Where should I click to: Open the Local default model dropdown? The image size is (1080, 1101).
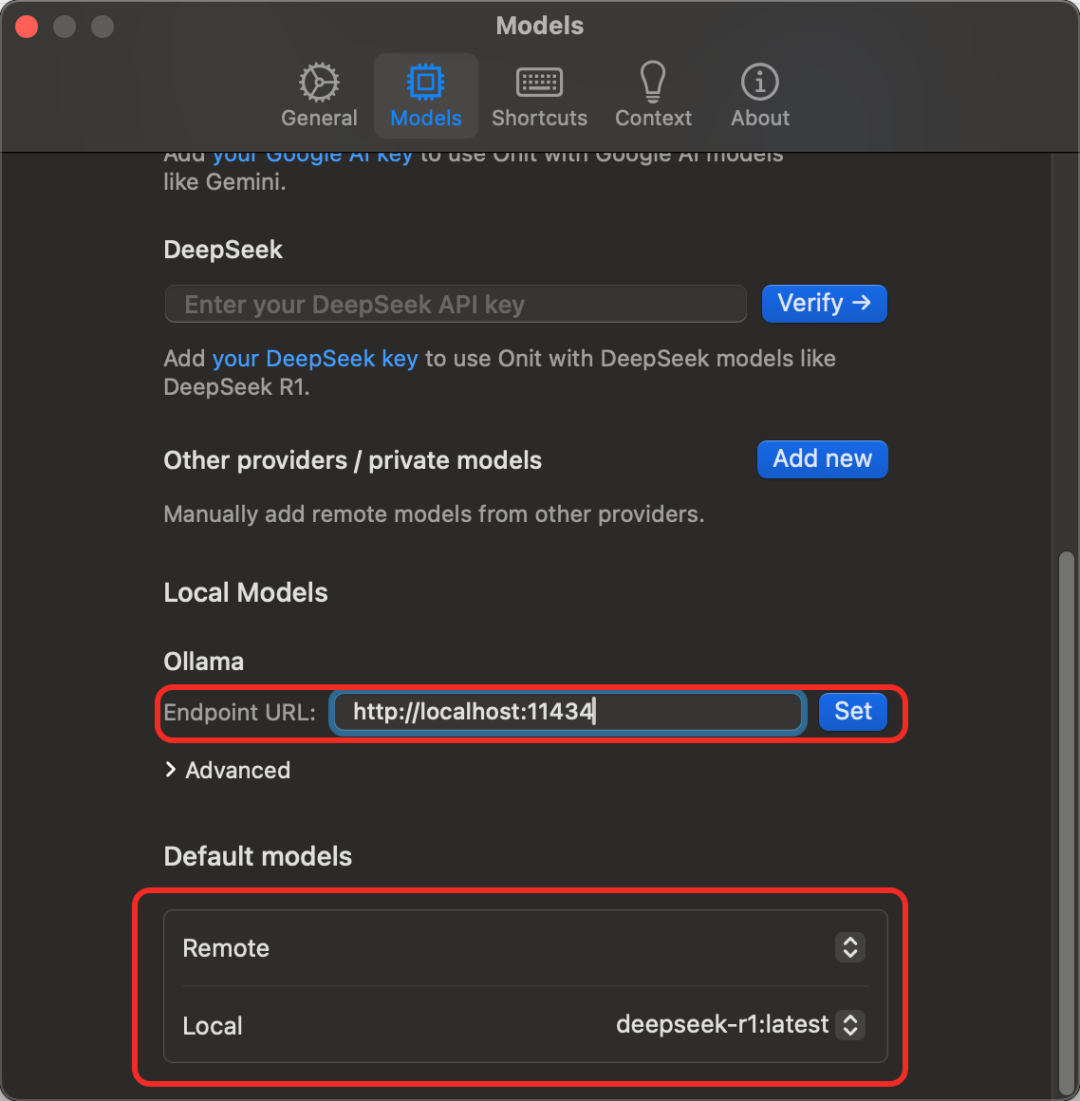tap(850, 1024)
